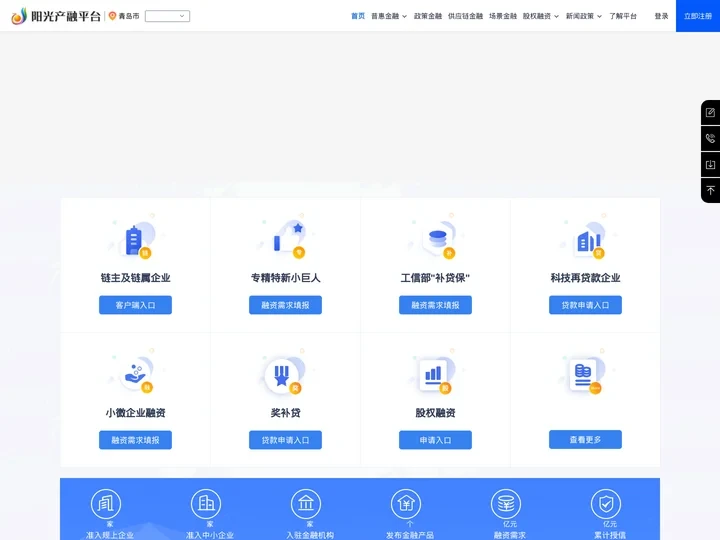Expand the 股权融资 navigation menu

tap(540, 16)
